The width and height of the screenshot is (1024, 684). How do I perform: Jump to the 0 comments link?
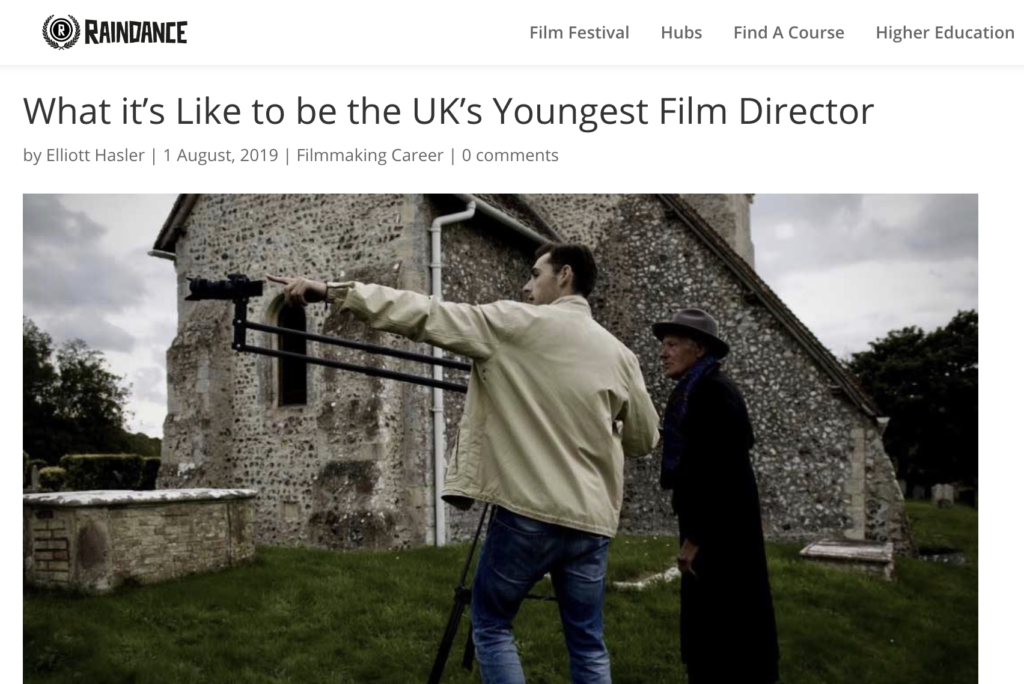click(510, 155)
